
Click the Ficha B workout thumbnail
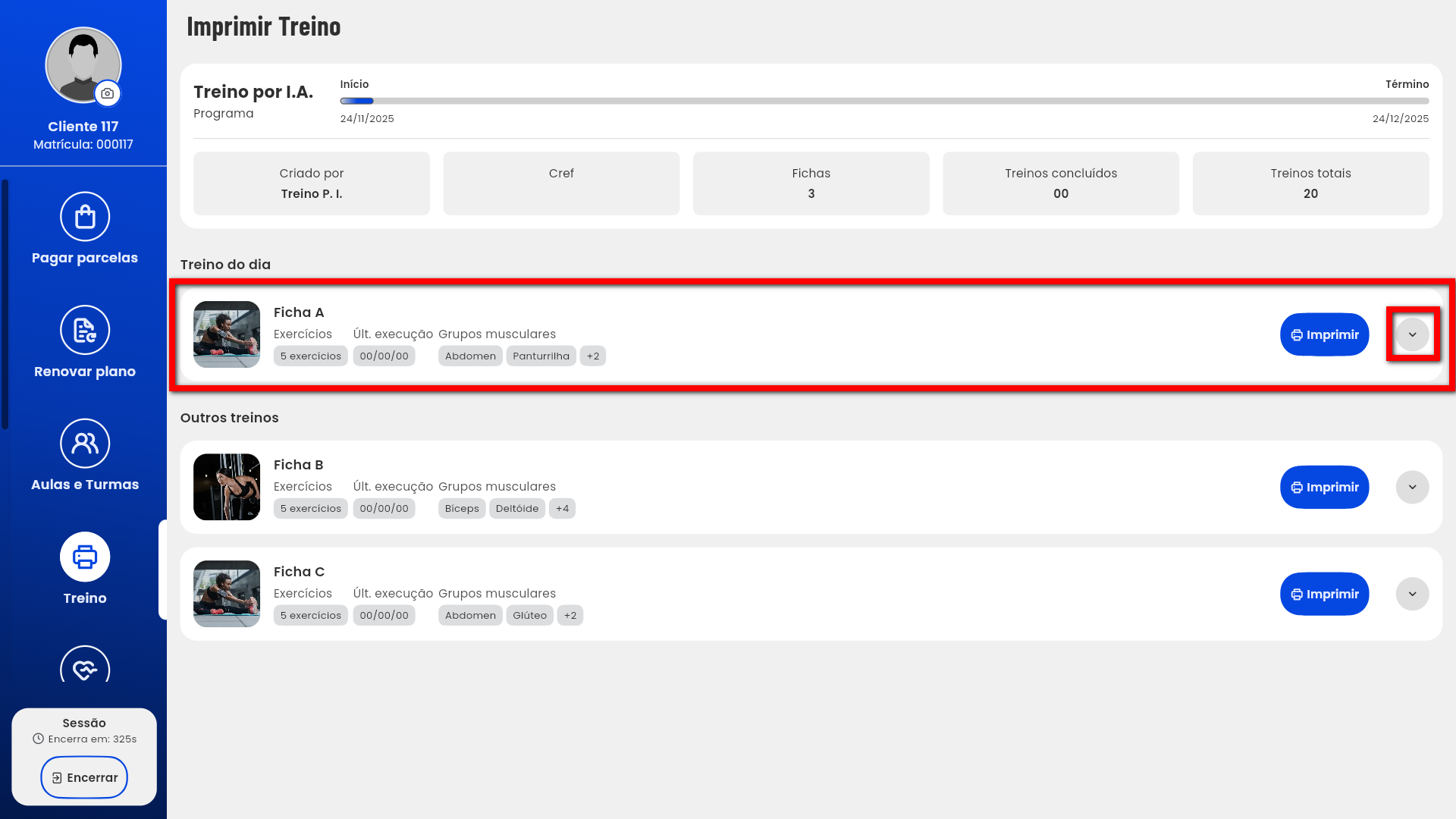point(227,487)
